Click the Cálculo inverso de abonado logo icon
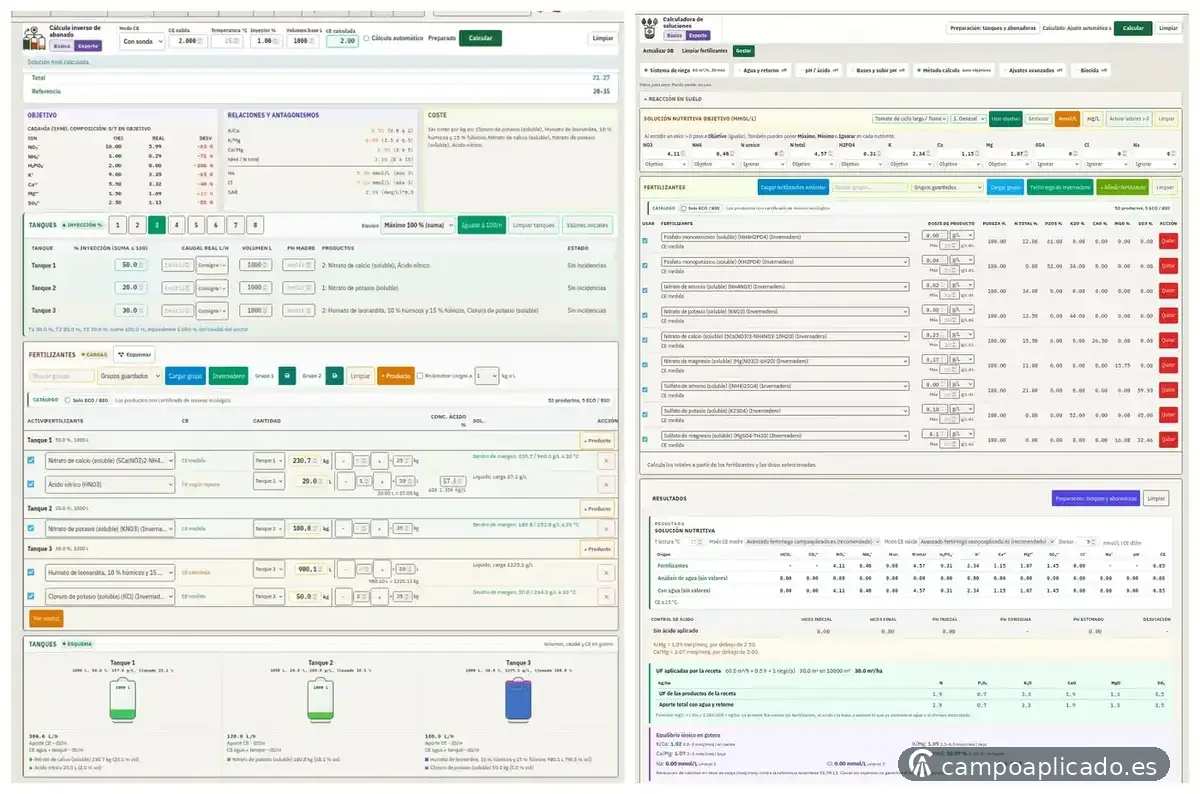 tap(35, 38)
